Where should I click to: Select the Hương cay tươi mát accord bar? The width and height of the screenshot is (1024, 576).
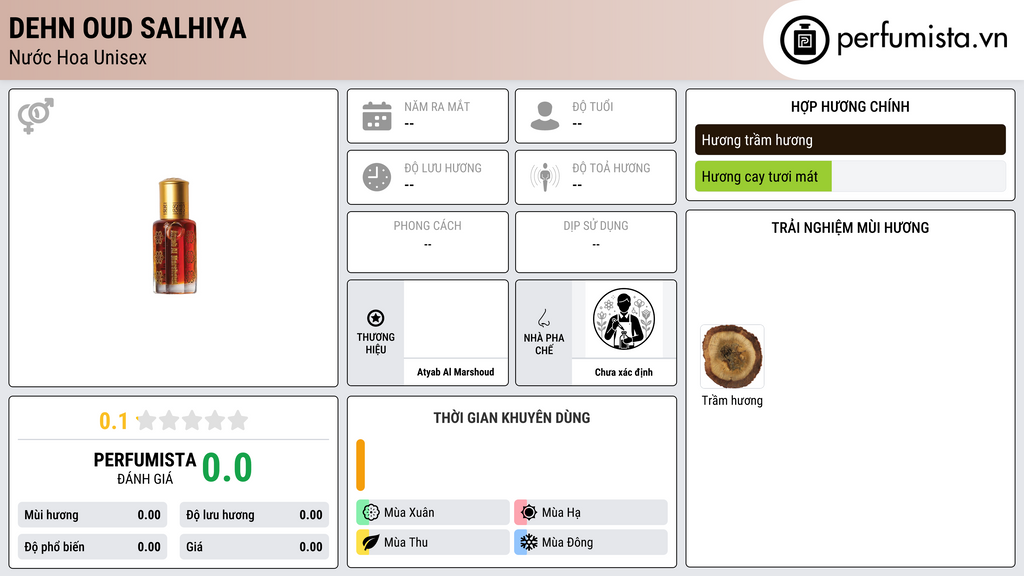(x=850, y=176)
